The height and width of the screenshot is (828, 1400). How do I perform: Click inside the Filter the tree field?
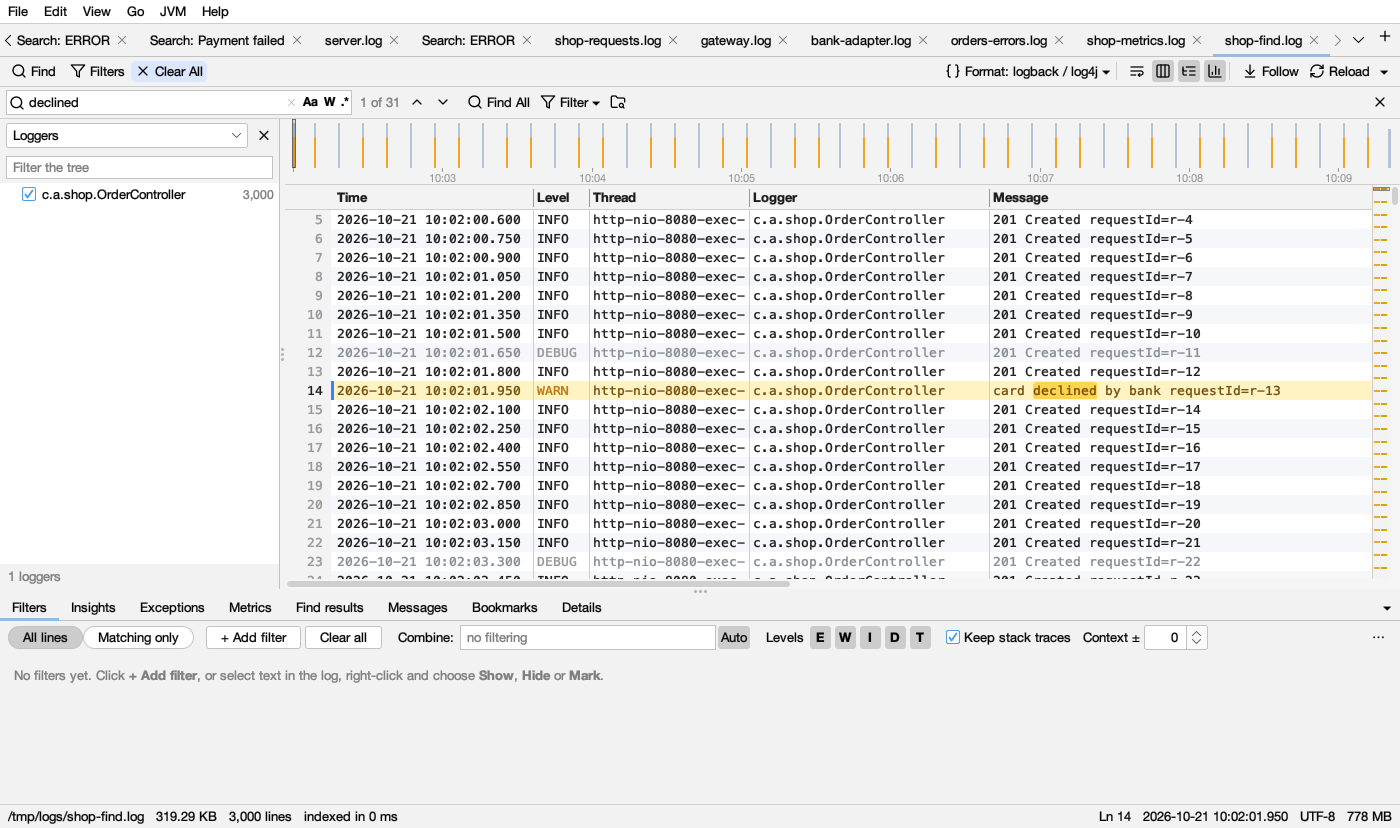140,167
